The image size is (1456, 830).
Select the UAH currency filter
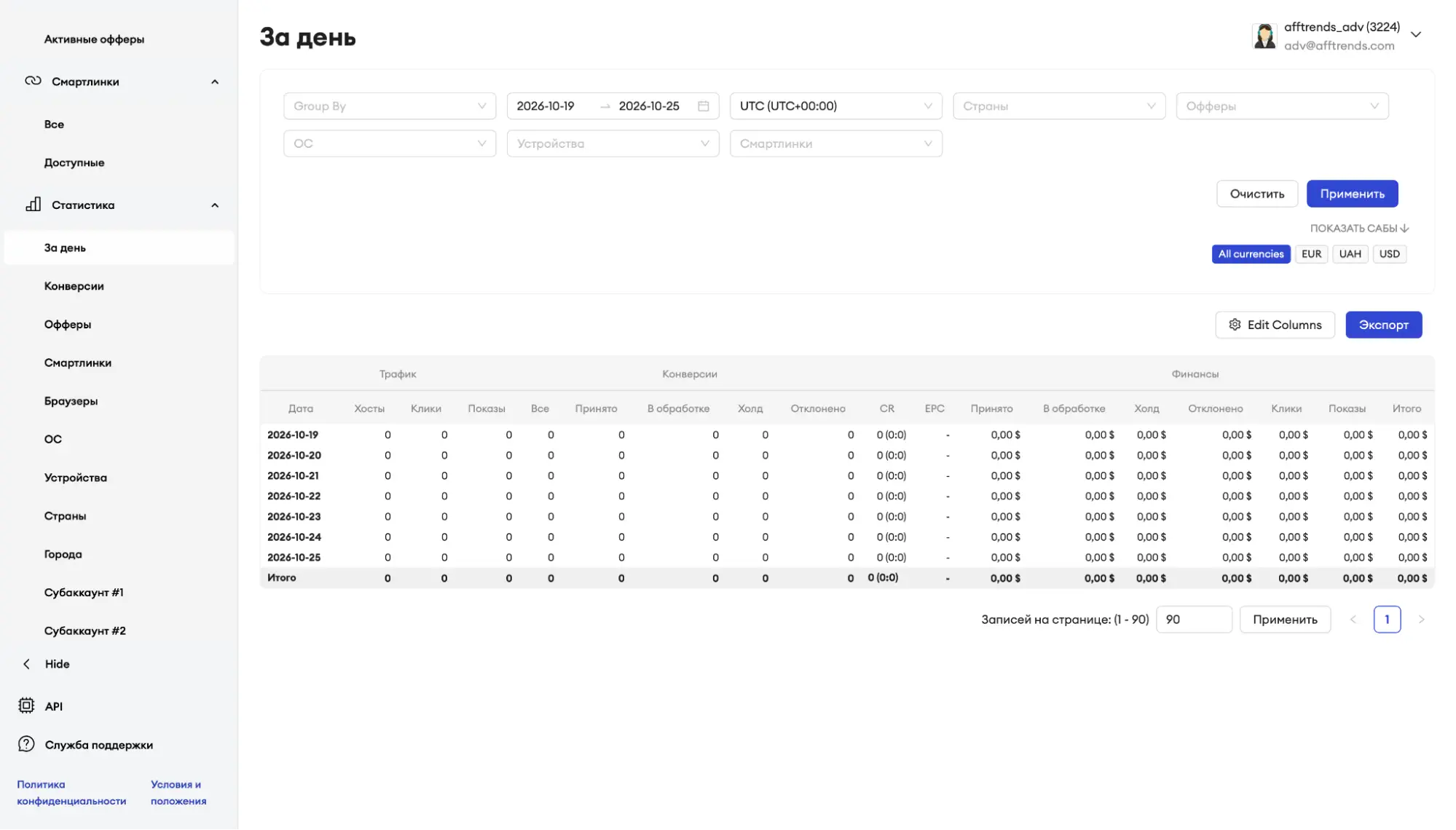tap(1350, 254)
